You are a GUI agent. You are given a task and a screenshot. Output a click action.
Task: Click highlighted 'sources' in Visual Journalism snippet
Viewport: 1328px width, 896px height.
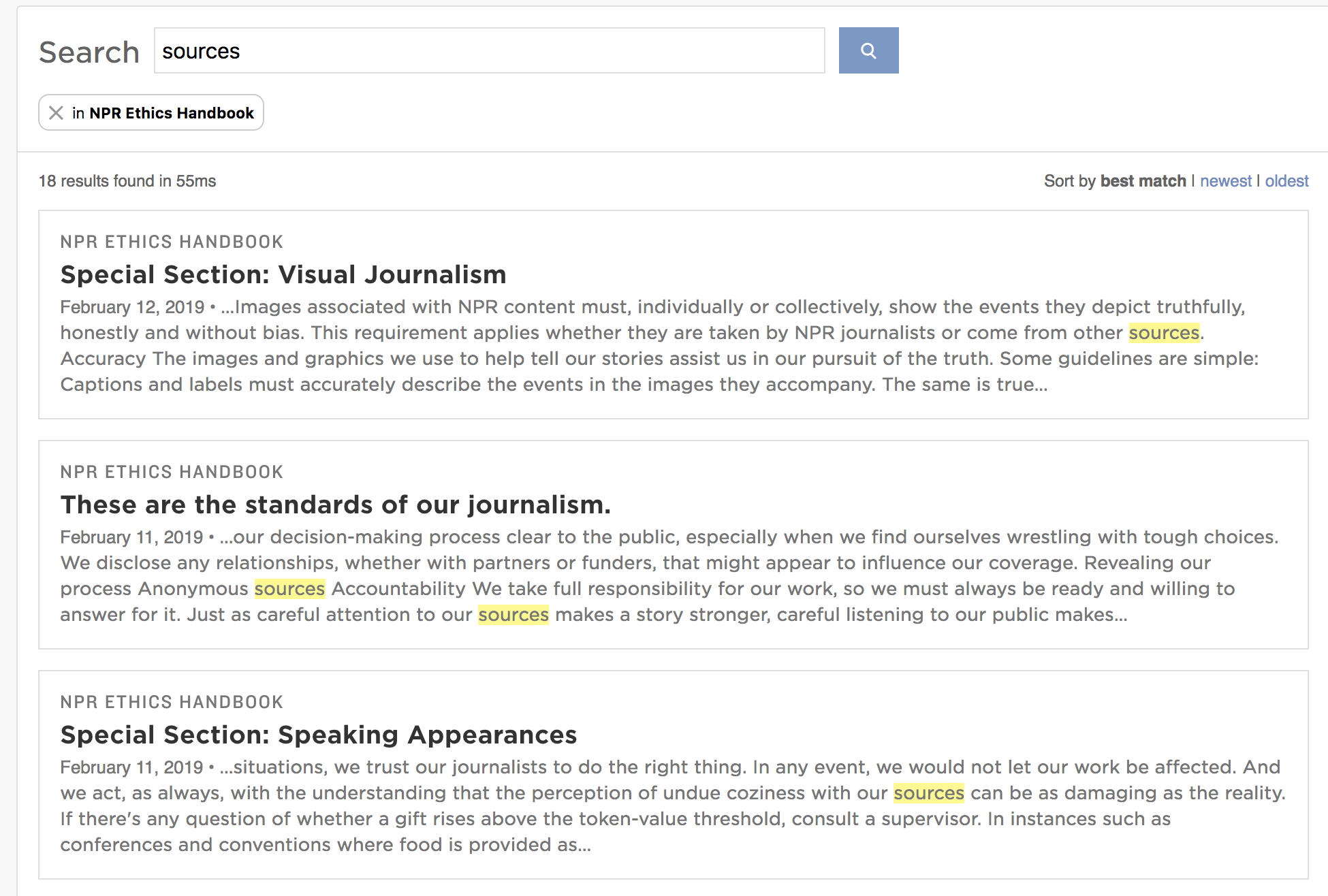(x=1163, y=333)
